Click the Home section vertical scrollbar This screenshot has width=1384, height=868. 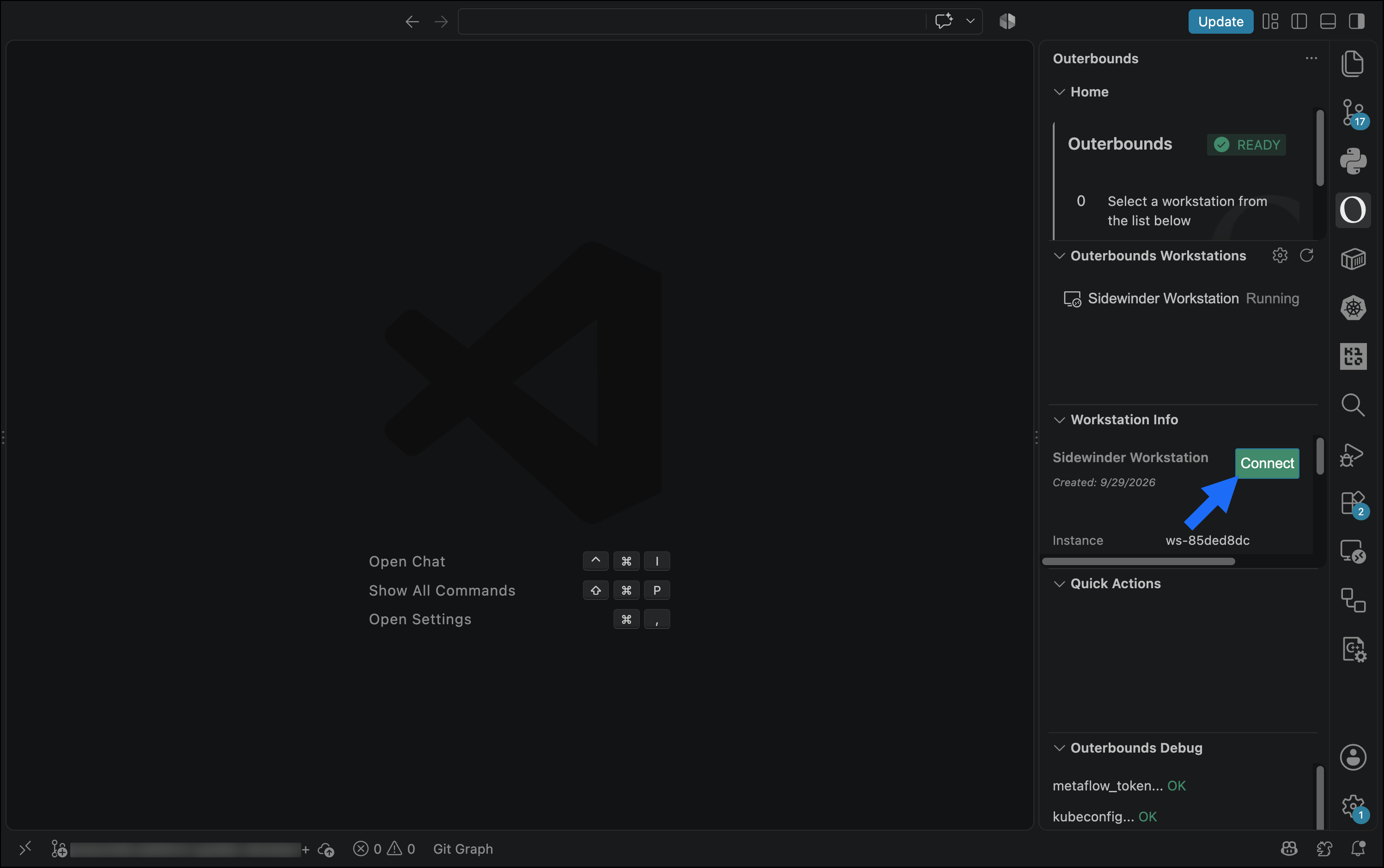(1320, 148)
